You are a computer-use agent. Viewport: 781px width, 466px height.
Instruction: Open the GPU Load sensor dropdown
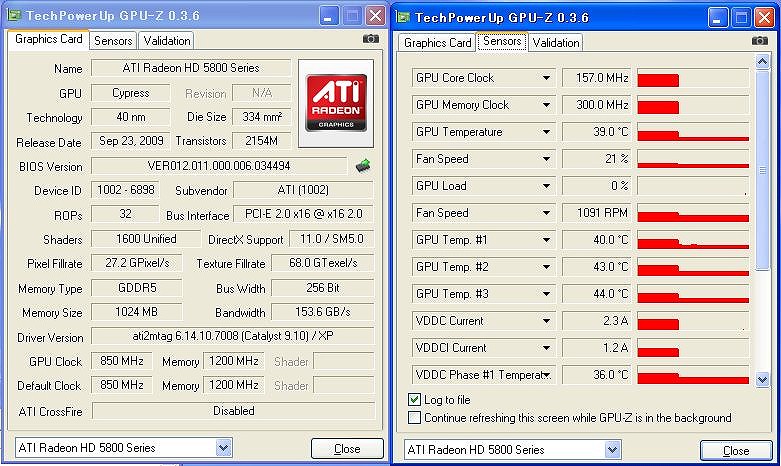[546, 186]
